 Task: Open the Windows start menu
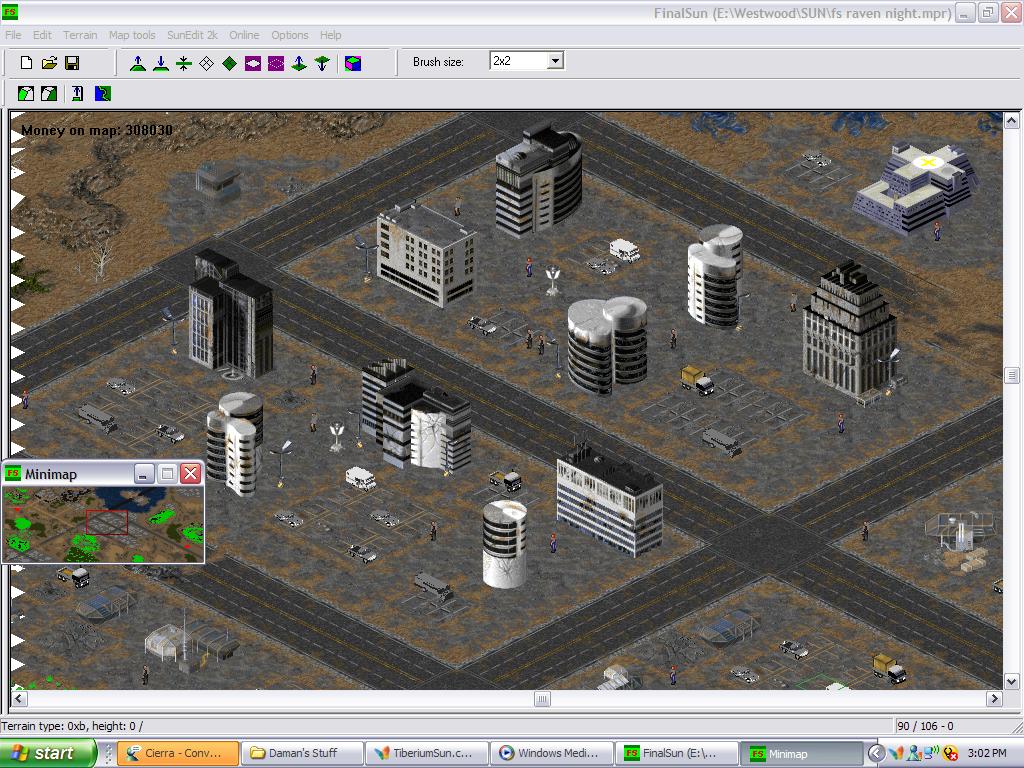48,753
